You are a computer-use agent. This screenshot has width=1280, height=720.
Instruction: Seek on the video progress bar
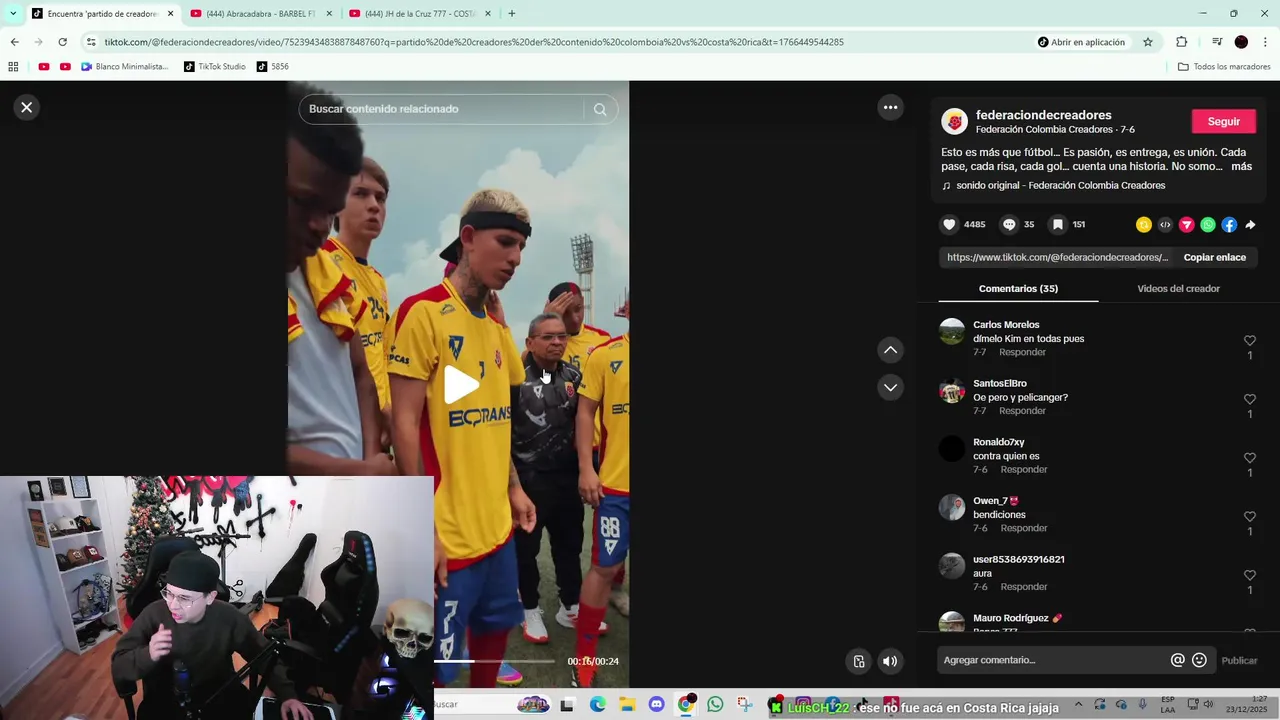click(x=494, y=661)
